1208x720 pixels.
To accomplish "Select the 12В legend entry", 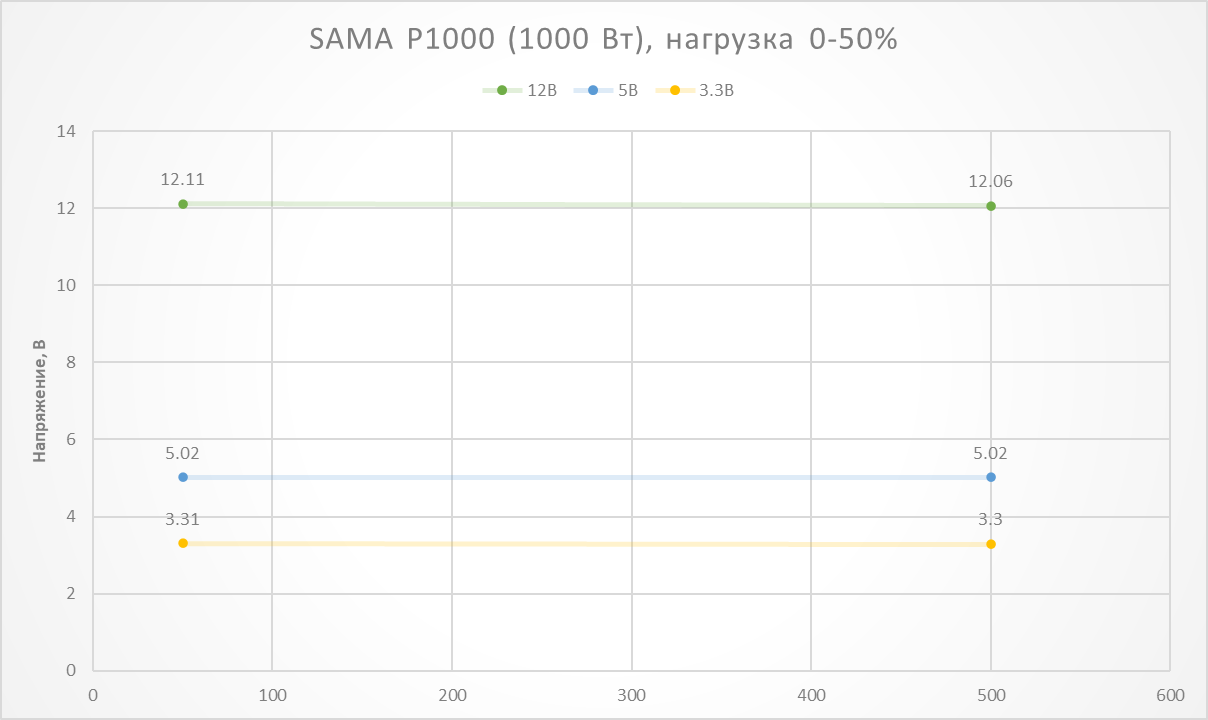I will pos(541,90).
